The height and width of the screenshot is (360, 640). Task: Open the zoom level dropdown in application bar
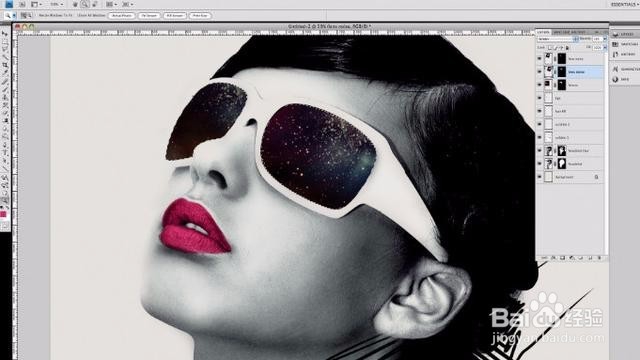(x=56, y=4)
